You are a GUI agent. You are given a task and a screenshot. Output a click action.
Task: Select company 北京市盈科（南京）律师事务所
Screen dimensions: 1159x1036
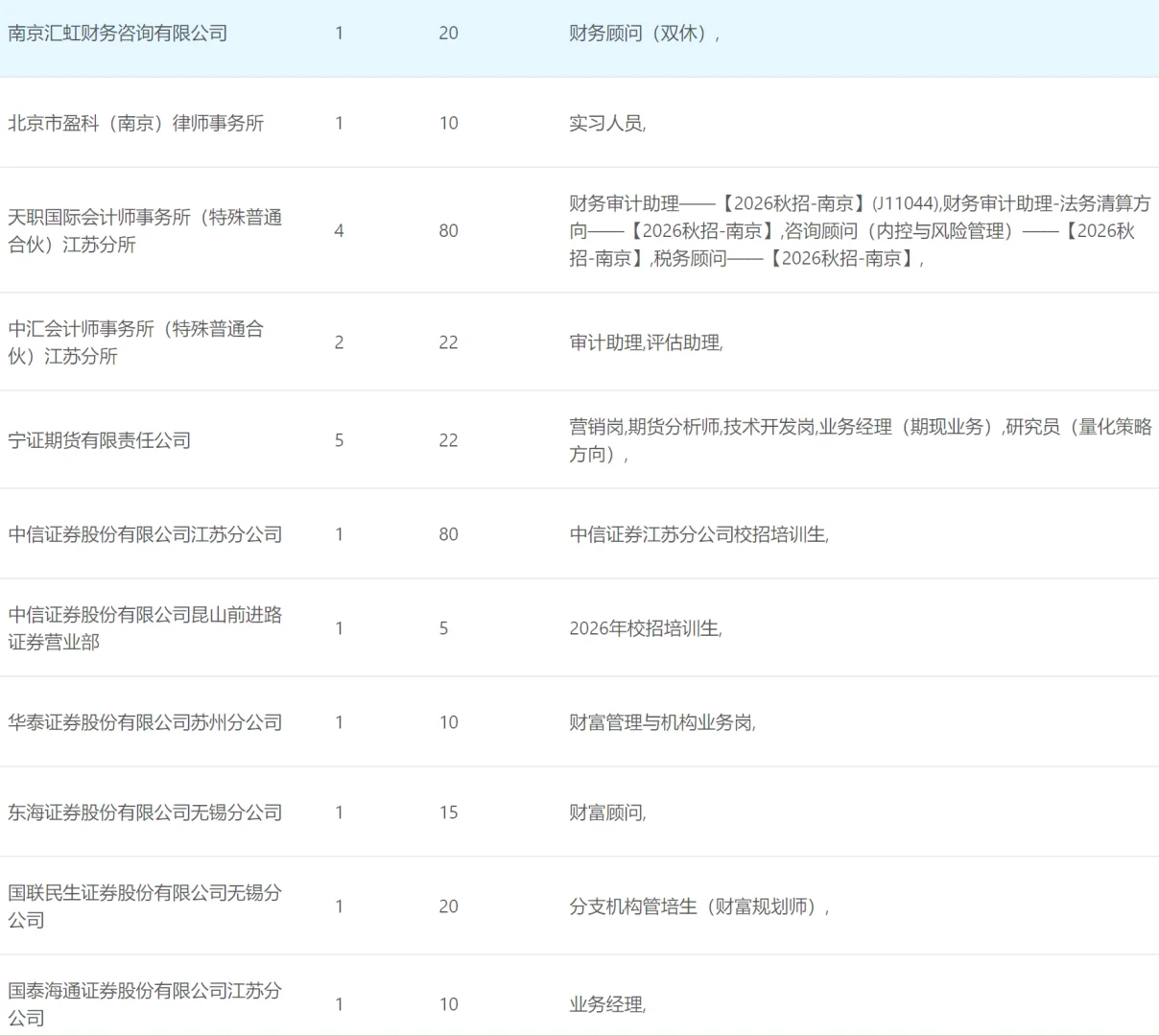pos(136,123)
